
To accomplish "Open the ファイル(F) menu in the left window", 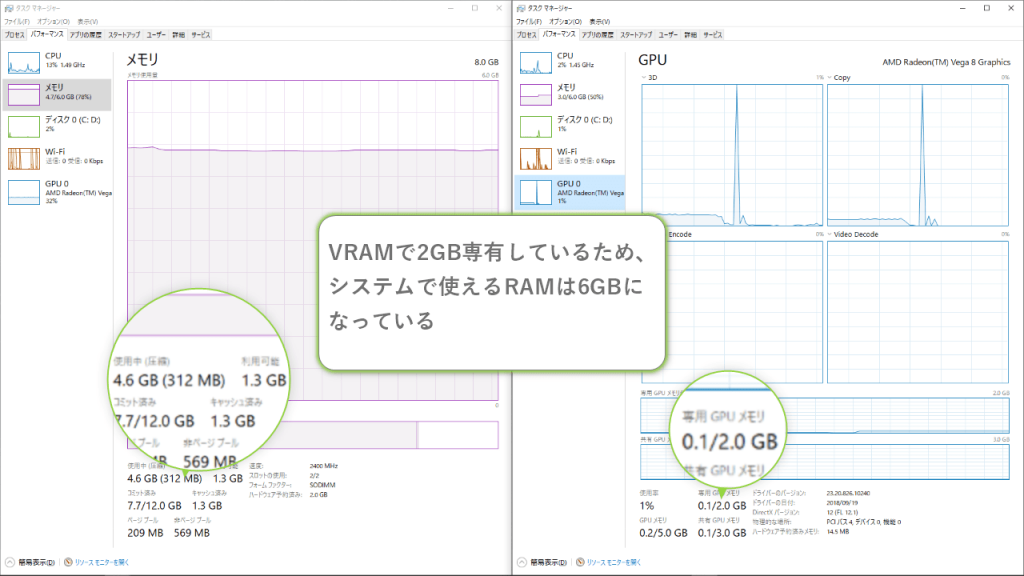I will (x=17, y=20).
